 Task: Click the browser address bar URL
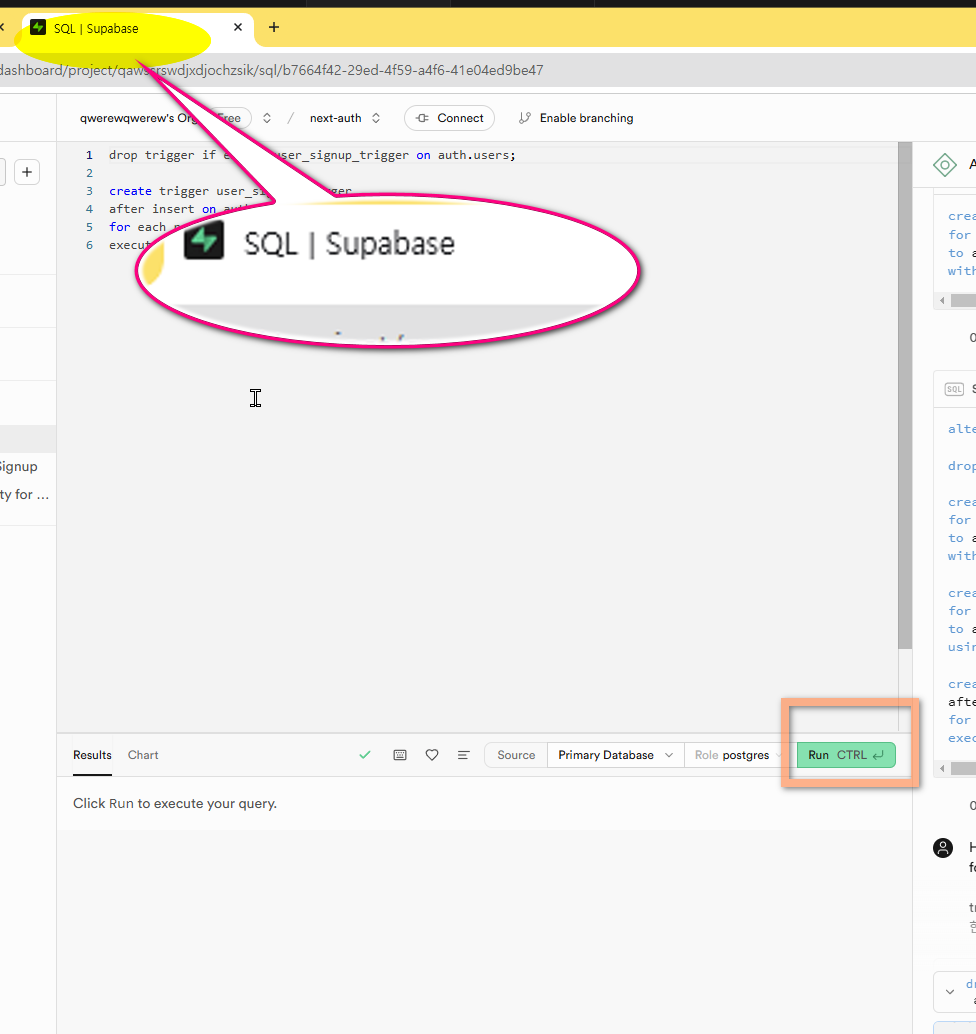click(x=272, y=71)
